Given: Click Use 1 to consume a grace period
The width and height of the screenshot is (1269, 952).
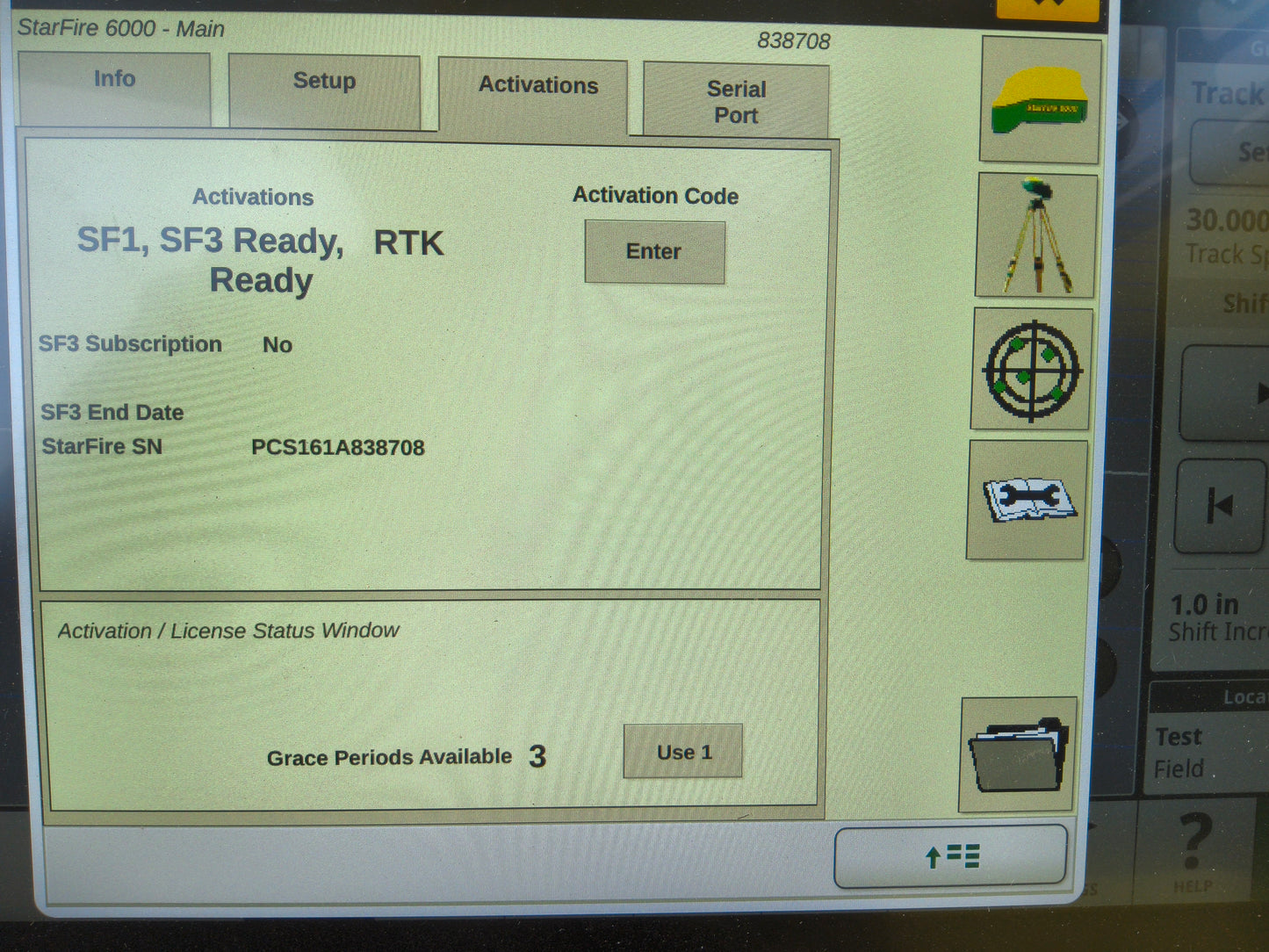Looking at the screenshot, I should (683, 752).
